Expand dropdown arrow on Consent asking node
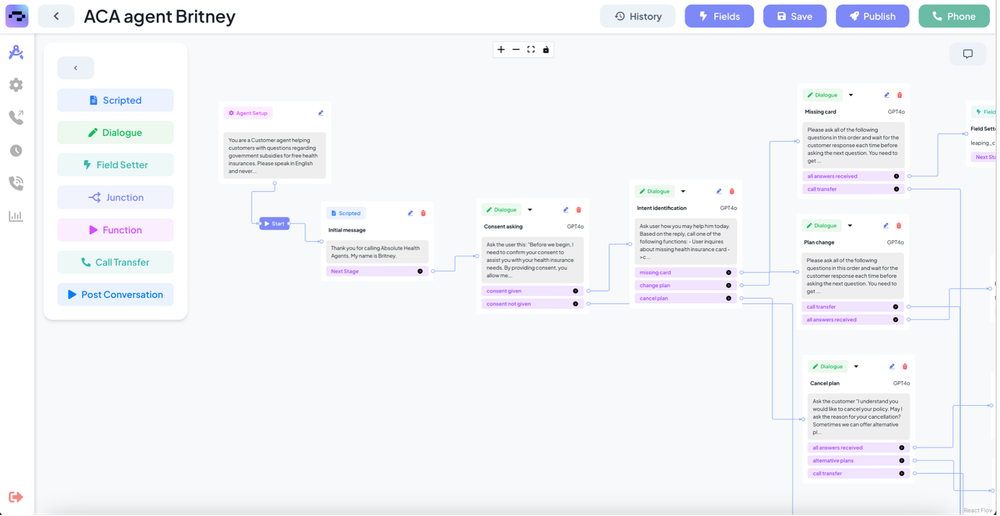The width and height of the screenshot is (1000, 516). point(529,210)
